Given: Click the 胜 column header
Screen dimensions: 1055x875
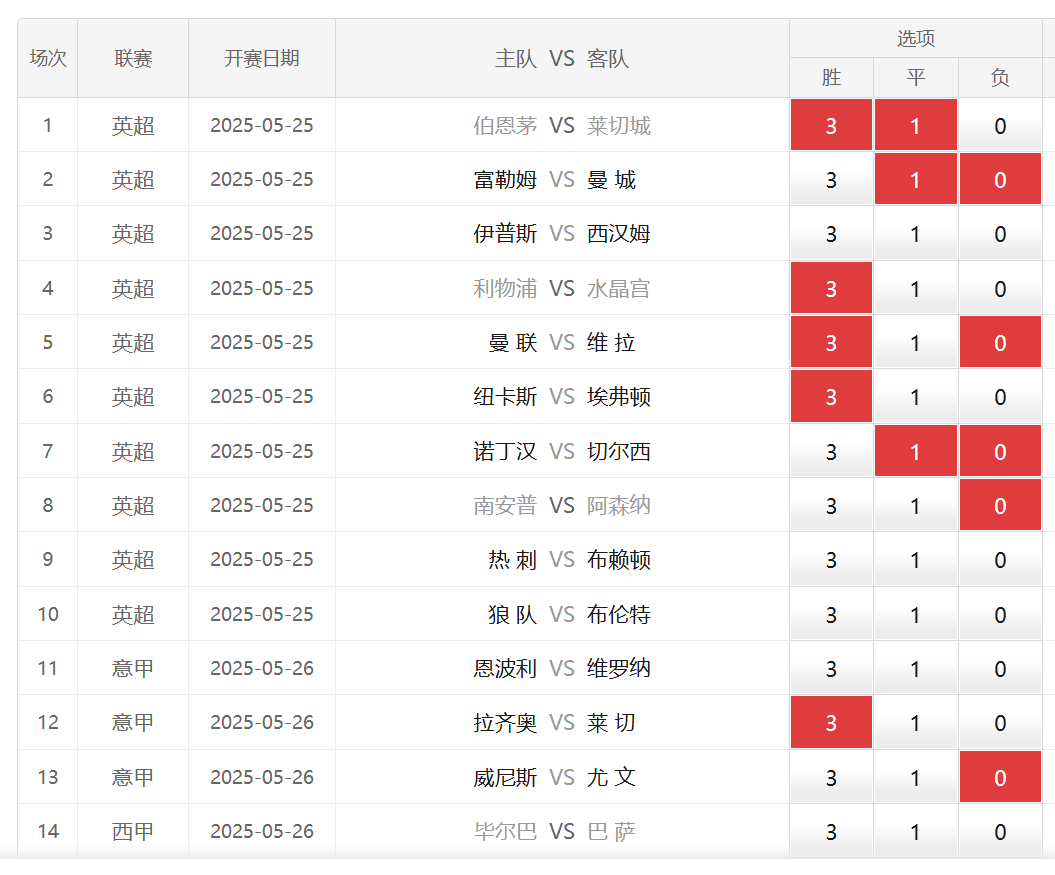Looking at the screenshot, I should pos(831,77).
